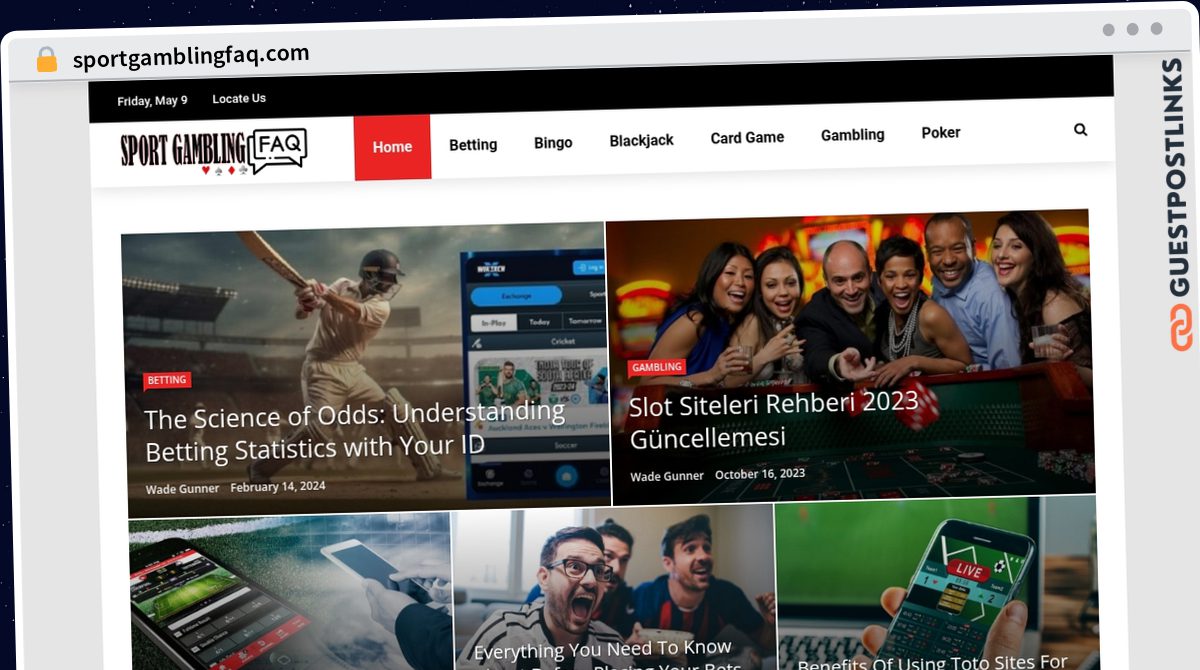Screen dimensions: 1200x670
Task: Open the Betting menu item
Action: click(473, 145)
